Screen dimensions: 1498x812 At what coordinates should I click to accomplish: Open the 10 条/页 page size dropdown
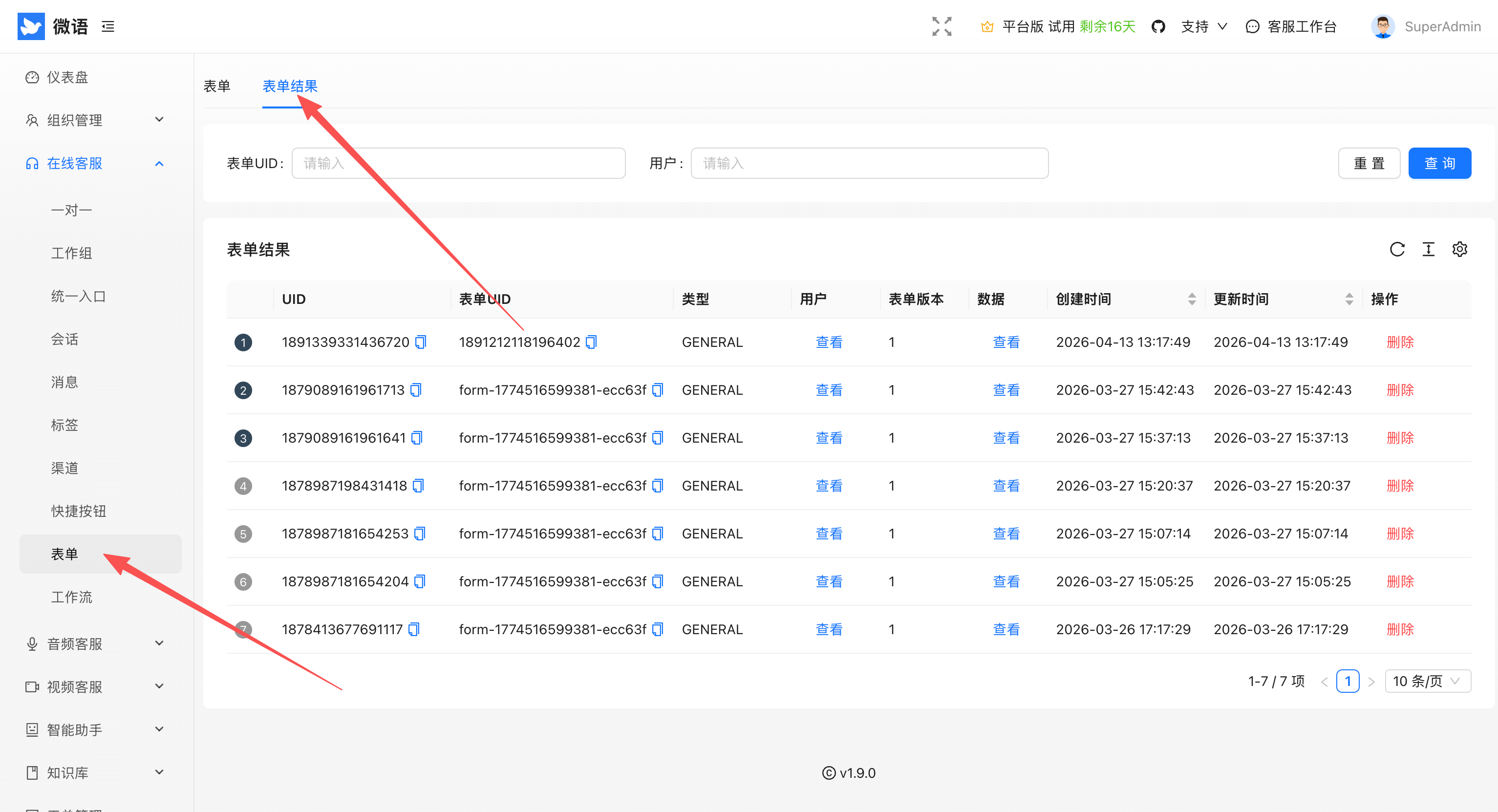1428,681
